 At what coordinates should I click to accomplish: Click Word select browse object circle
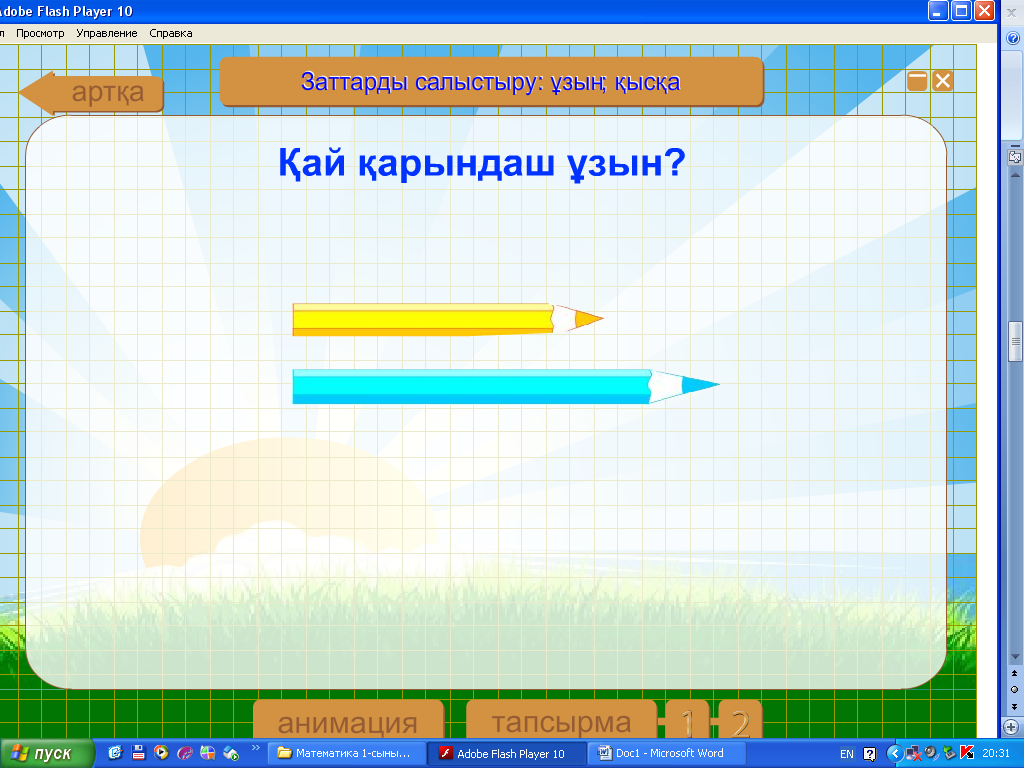(x=1014, y=689)
